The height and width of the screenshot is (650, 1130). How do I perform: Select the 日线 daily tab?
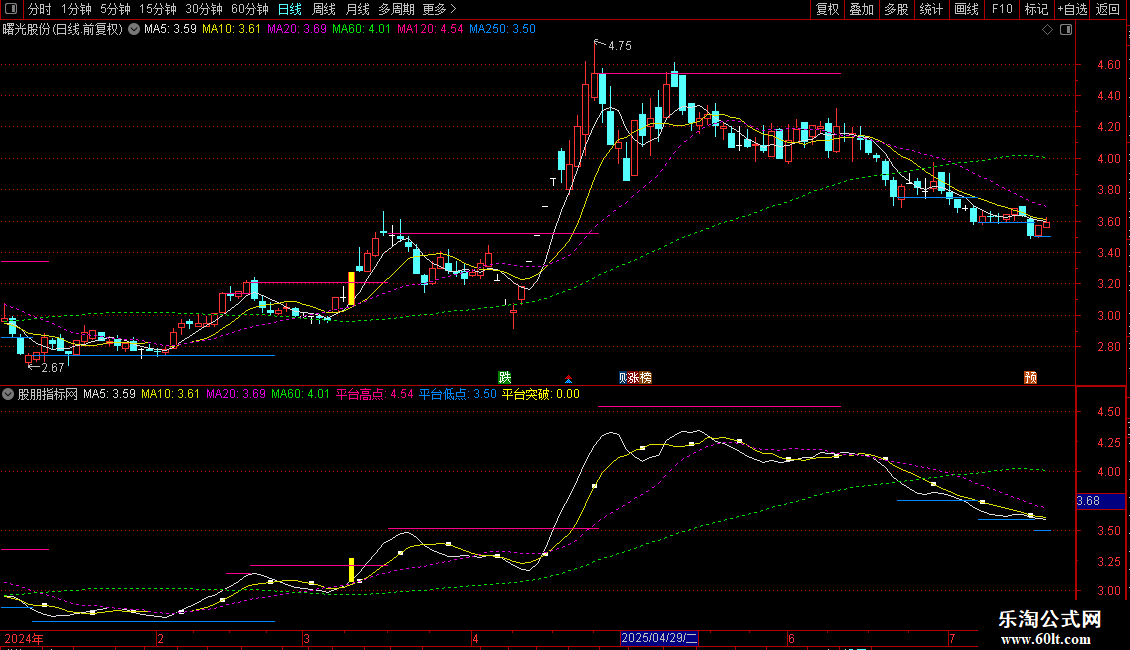pos(290,9)
